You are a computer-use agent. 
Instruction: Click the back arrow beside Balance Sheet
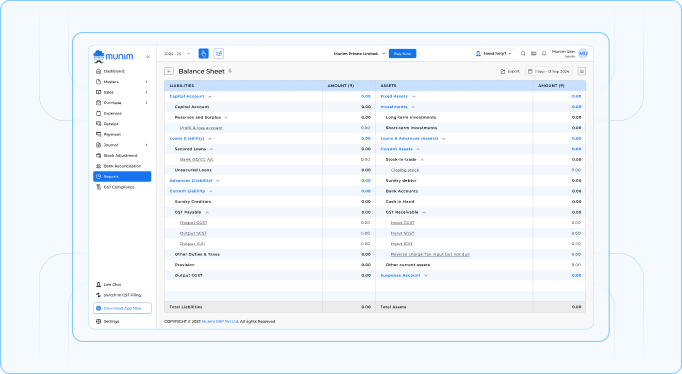pos(169,71)
